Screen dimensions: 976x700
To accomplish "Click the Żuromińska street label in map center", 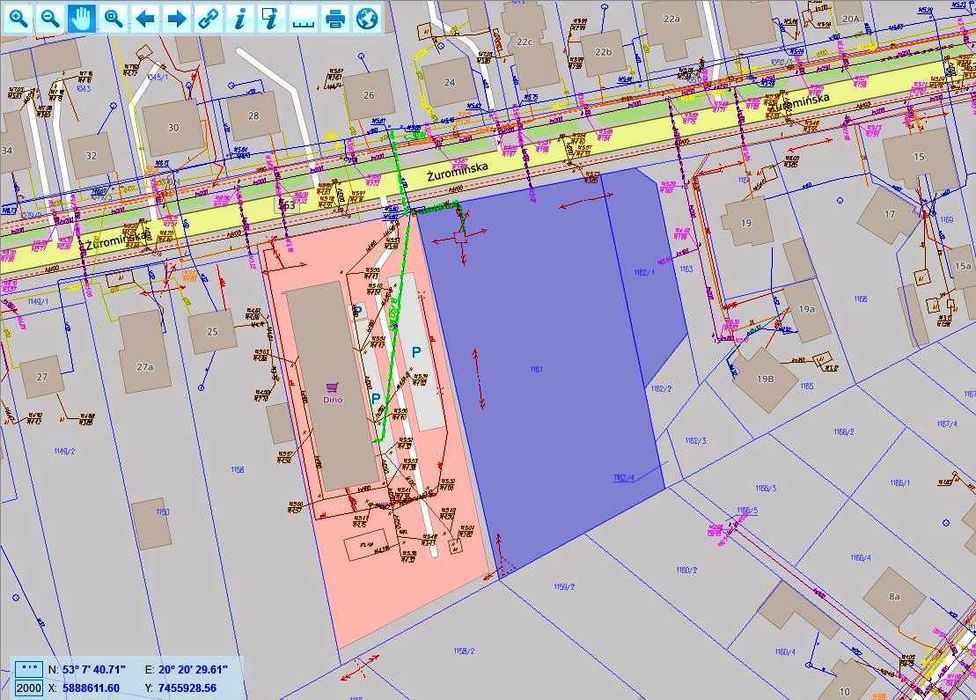I will click(458, 172).
